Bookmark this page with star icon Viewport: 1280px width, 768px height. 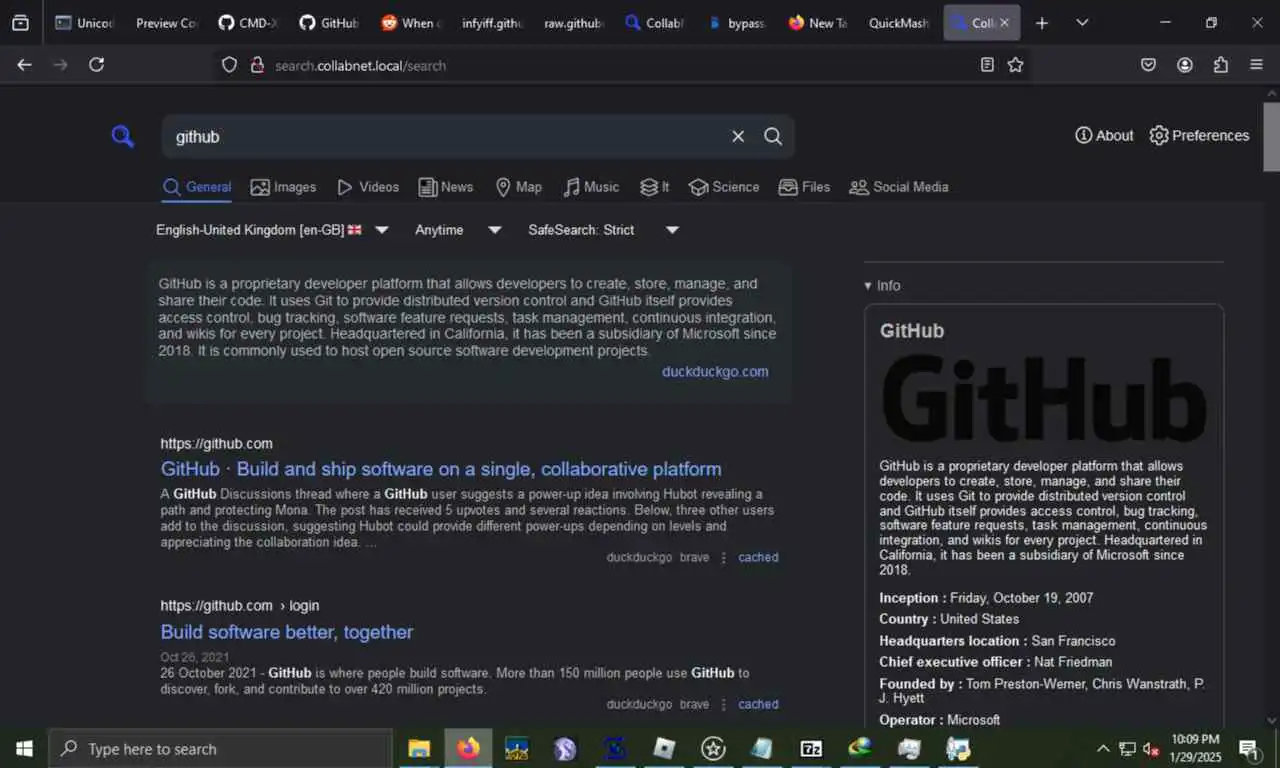click(x=1016, y=65)
